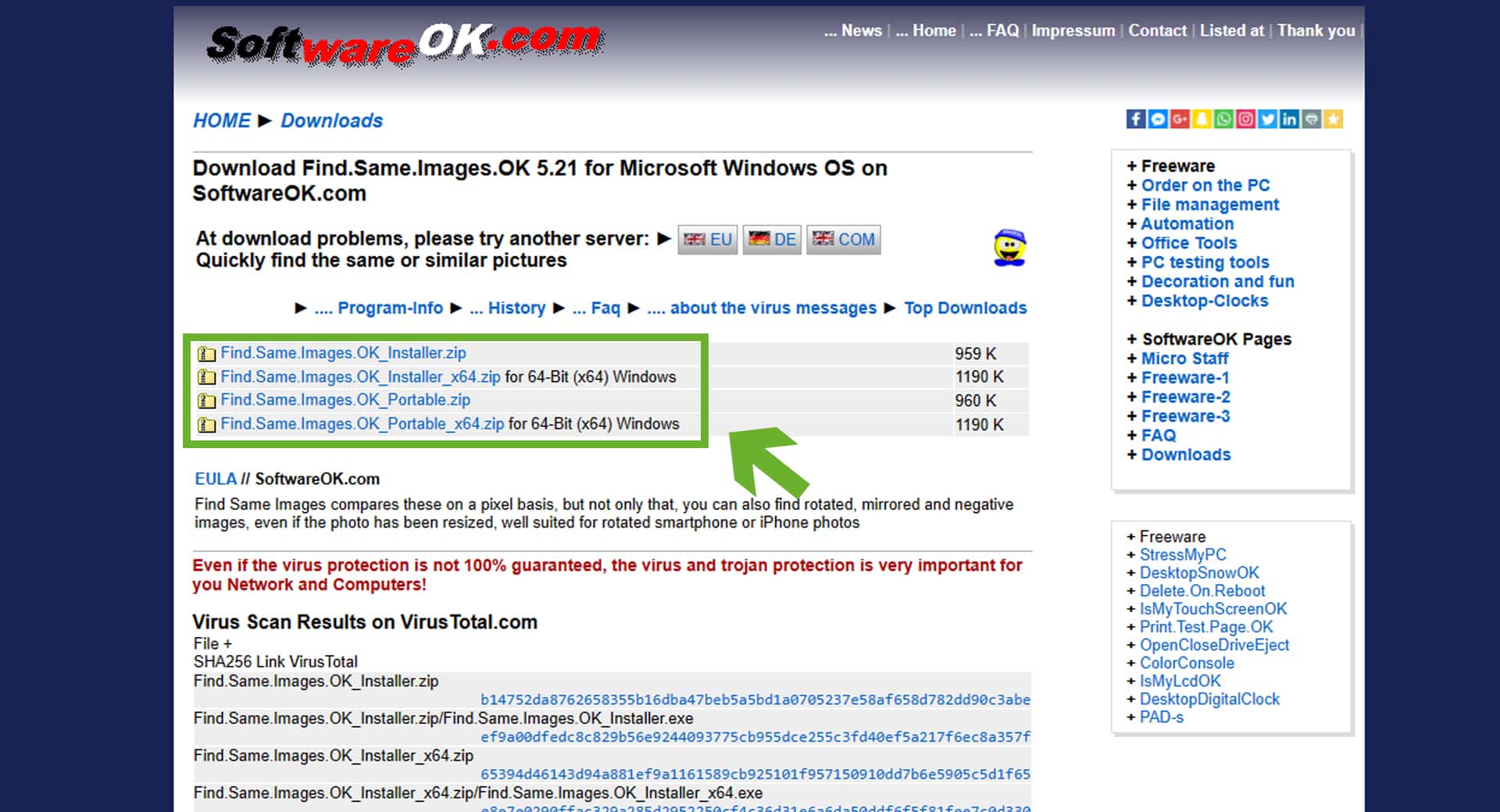Image resolution: width=1500 pixels, height=812 pixels.
Task: Click the LinkedIn share icon
Action: 1289,119
